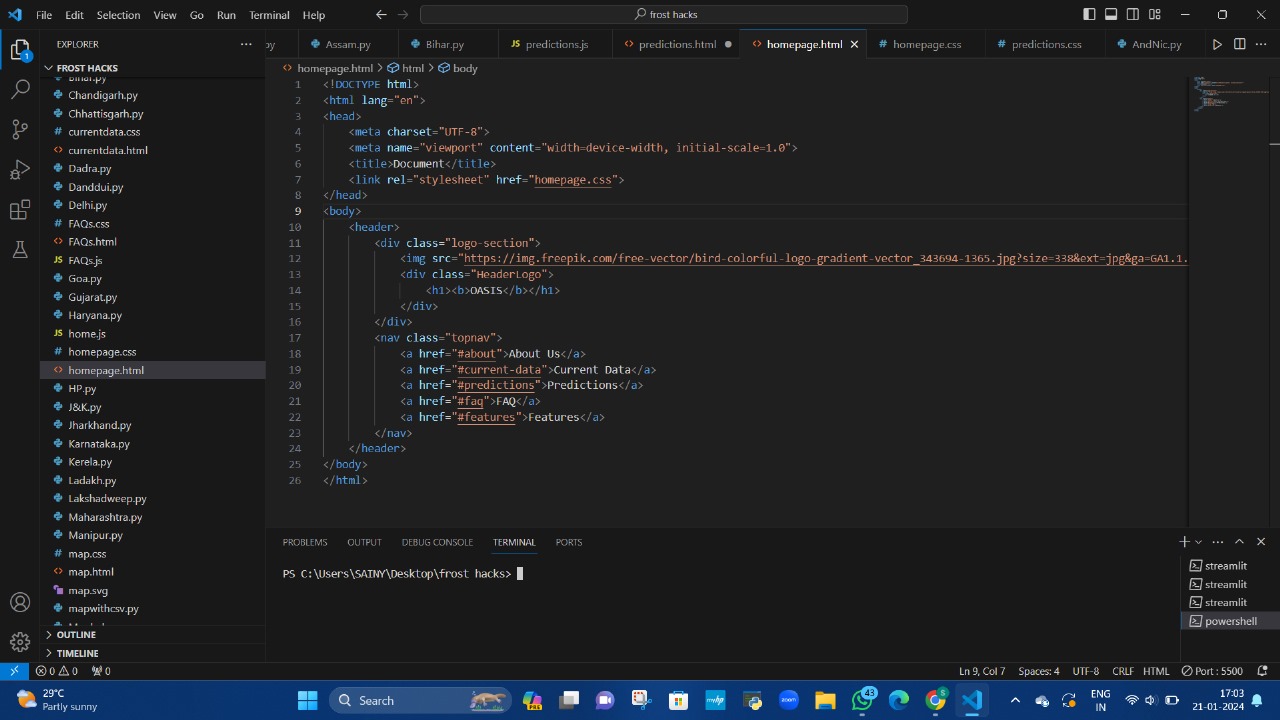Open the File menu

pos(44,15)
